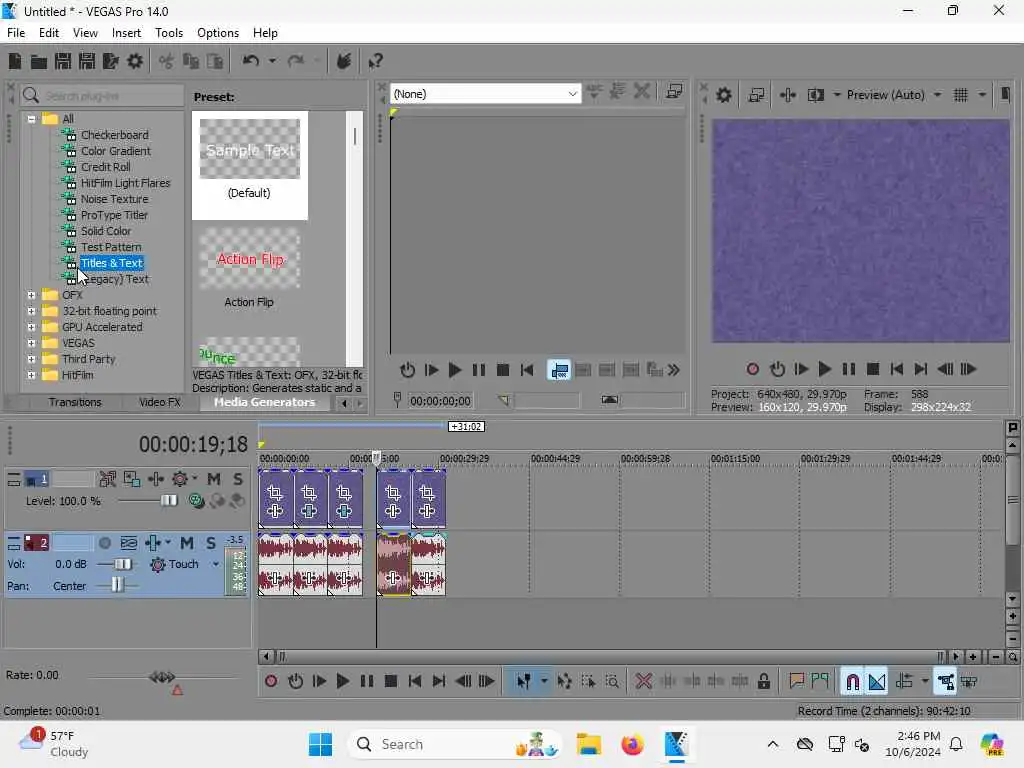1024x768 pixels.
Task: Select the Test Pattern generator
Action: click(111, 248)
